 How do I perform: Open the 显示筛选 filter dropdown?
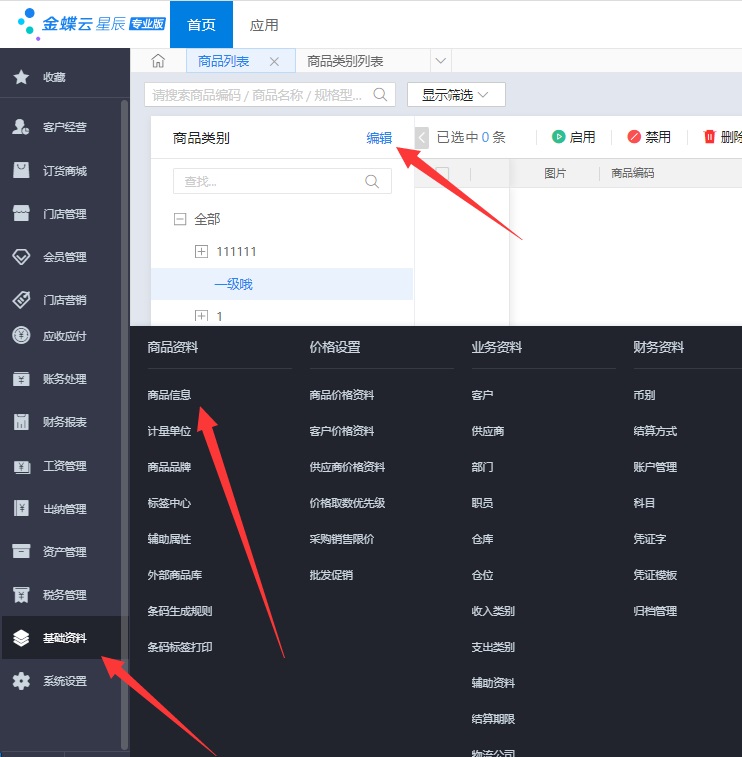pyautogui.click(x=455, y=95)
